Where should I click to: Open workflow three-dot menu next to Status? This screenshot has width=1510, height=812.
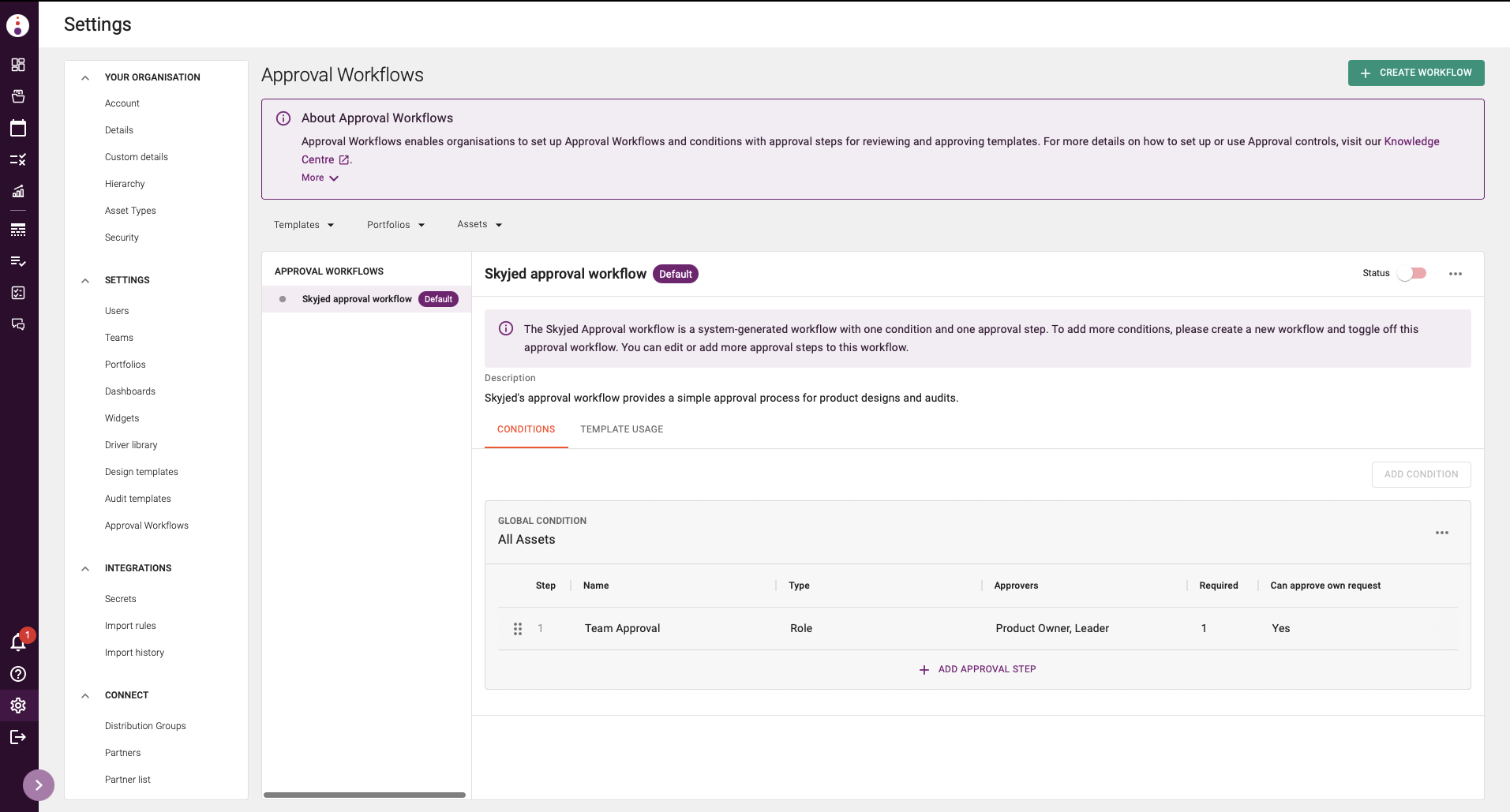pyautogui.click(x=1456, y=274)
